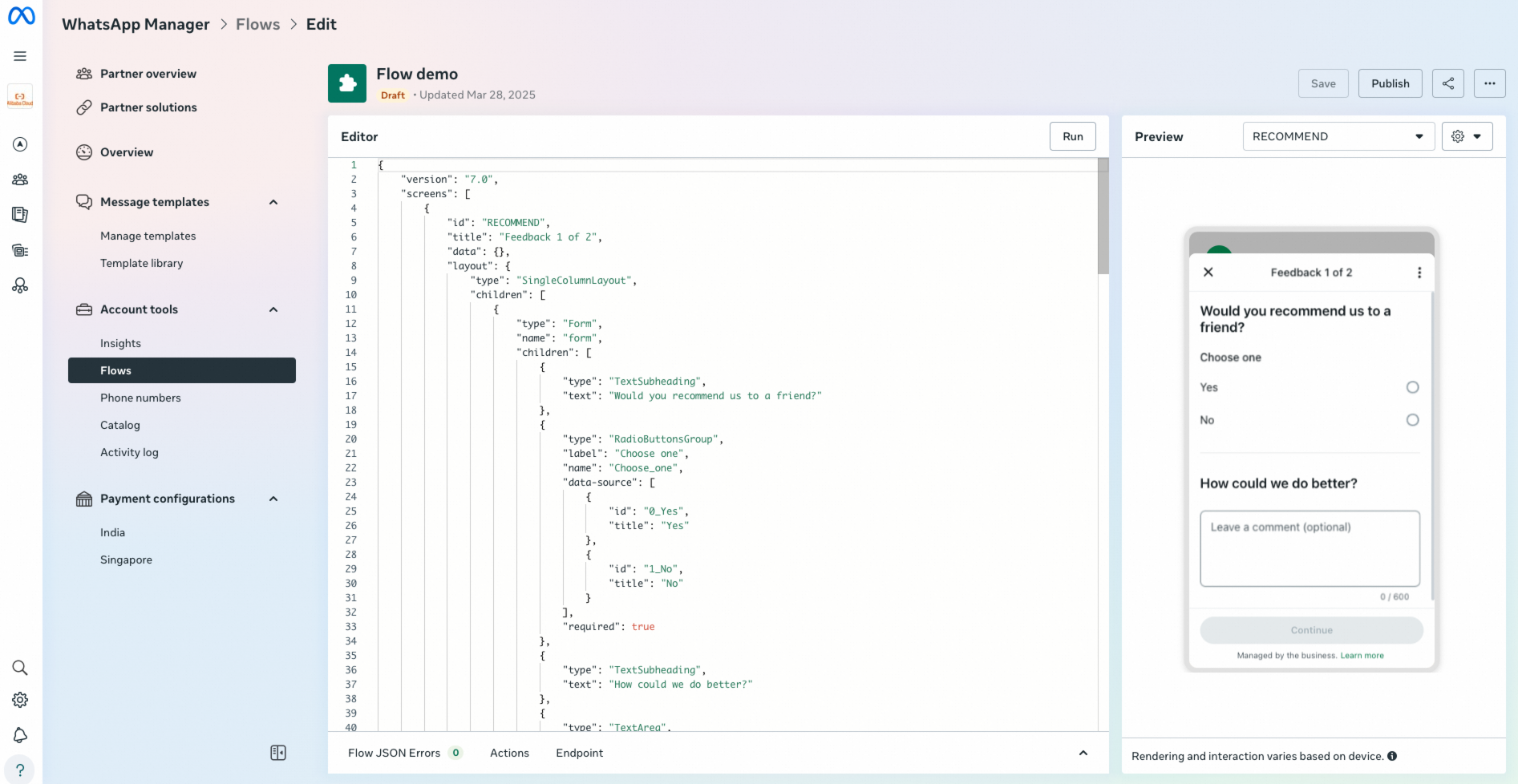The width and height of the screenshot is (1518, 784).
Task: Open the Activity log
Action: [129, 452]
